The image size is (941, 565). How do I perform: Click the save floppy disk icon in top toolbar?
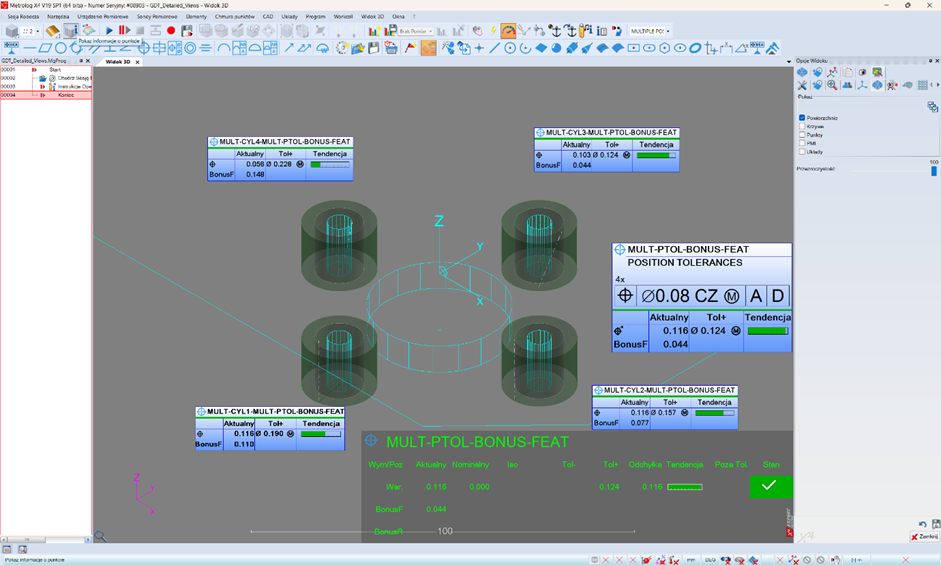[187, 30]
